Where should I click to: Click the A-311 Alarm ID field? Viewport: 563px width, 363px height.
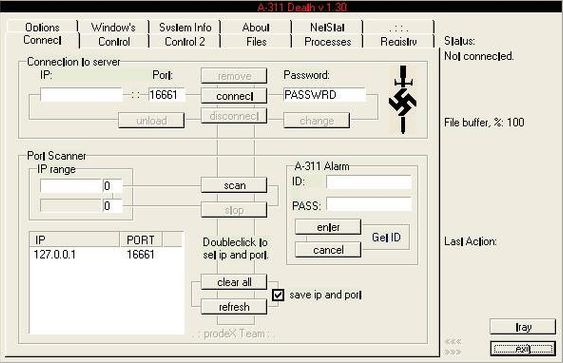[369, 182]
